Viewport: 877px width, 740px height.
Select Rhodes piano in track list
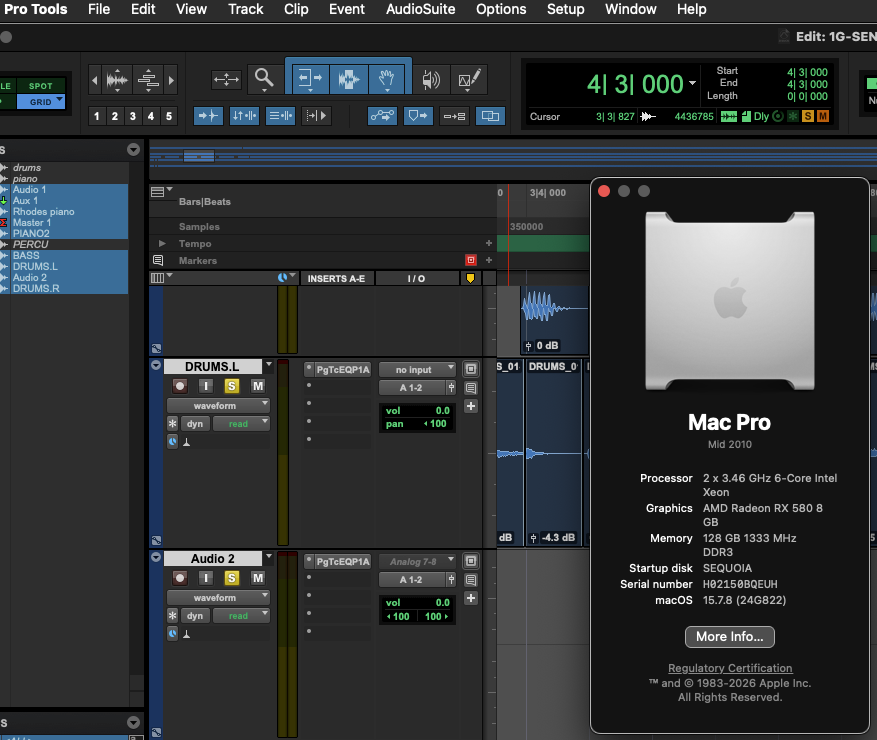44,211
